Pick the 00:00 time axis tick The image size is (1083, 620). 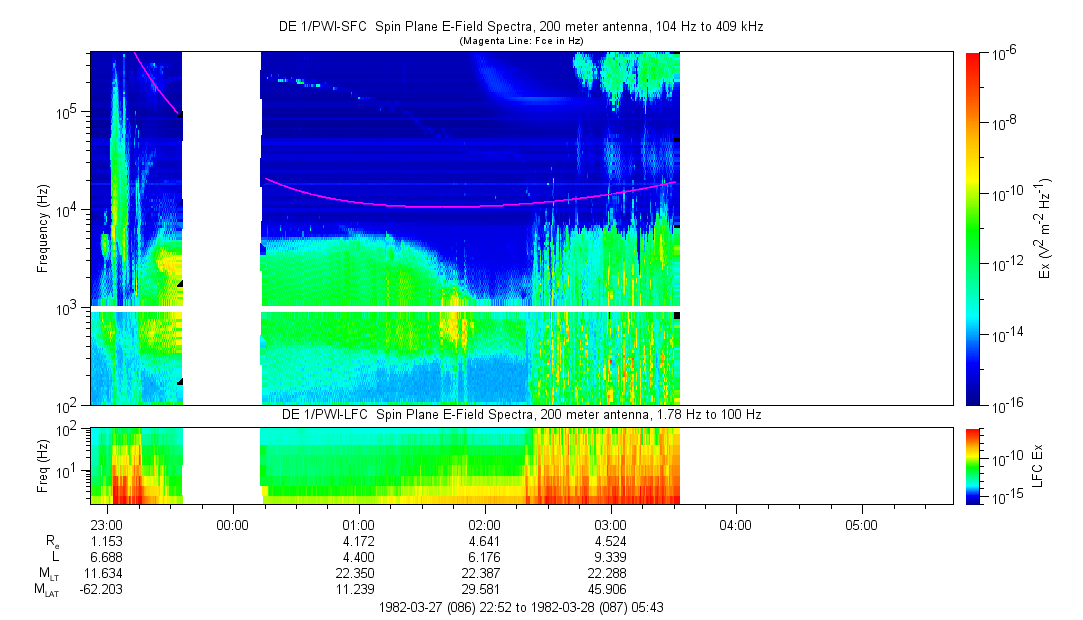click(232, 524)
